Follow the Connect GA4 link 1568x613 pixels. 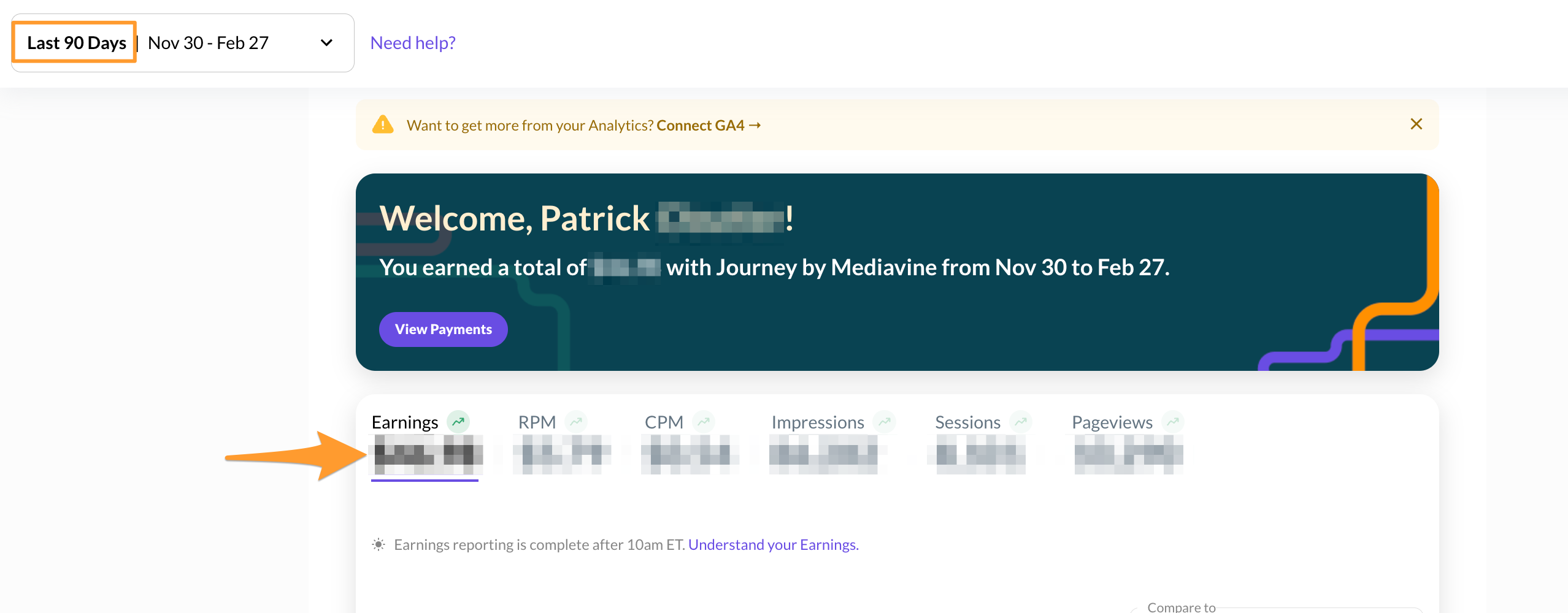[708, 125]
